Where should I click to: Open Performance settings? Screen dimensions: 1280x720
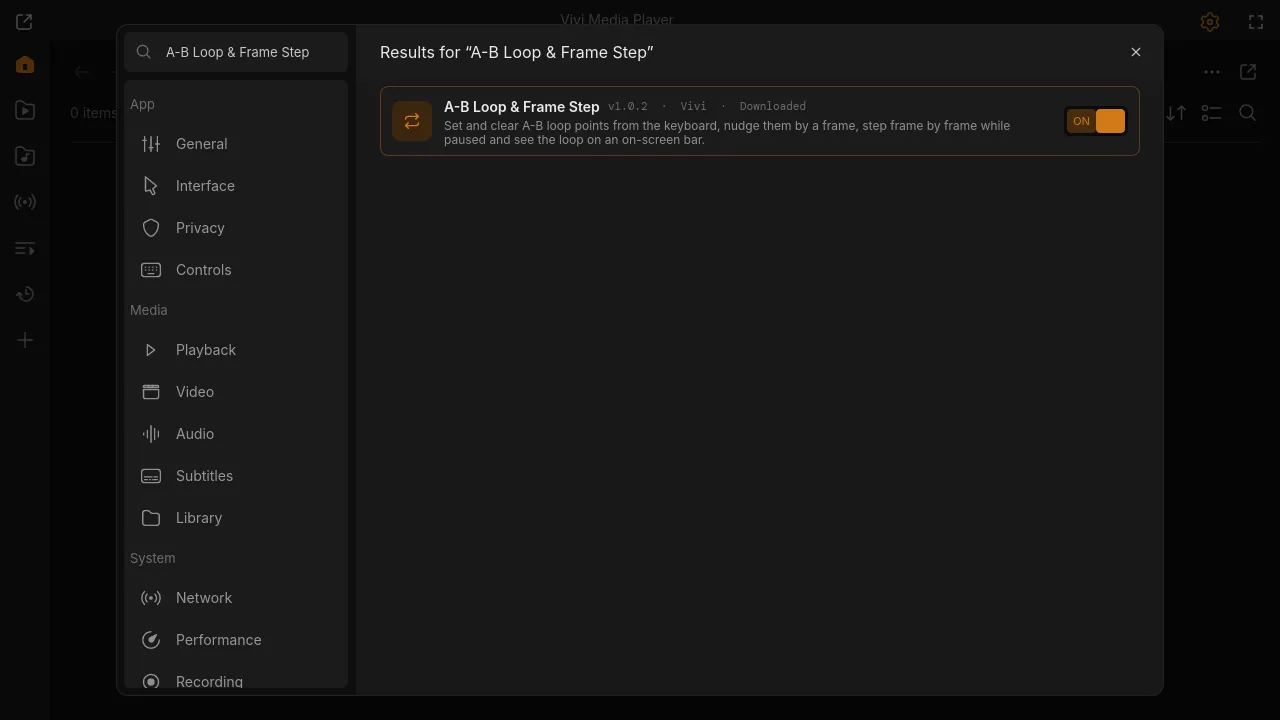pos(236,640)
